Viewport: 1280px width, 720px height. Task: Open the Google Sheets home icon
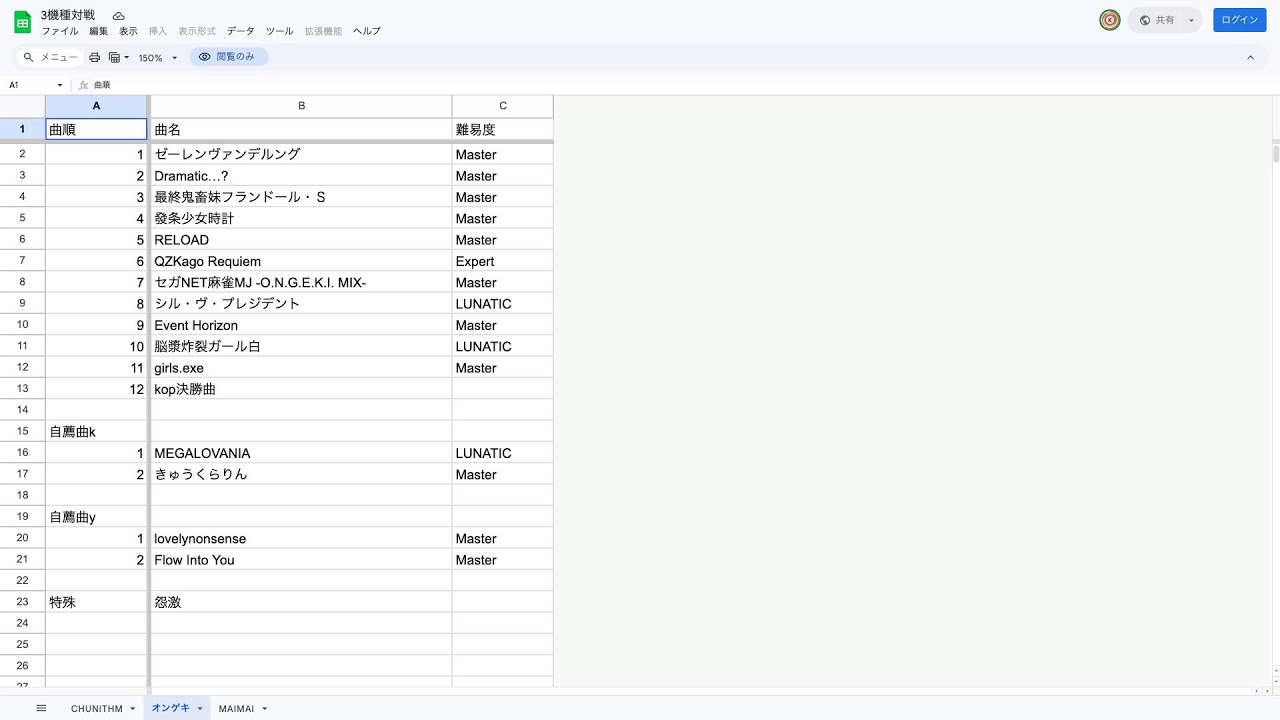point(22,22)
